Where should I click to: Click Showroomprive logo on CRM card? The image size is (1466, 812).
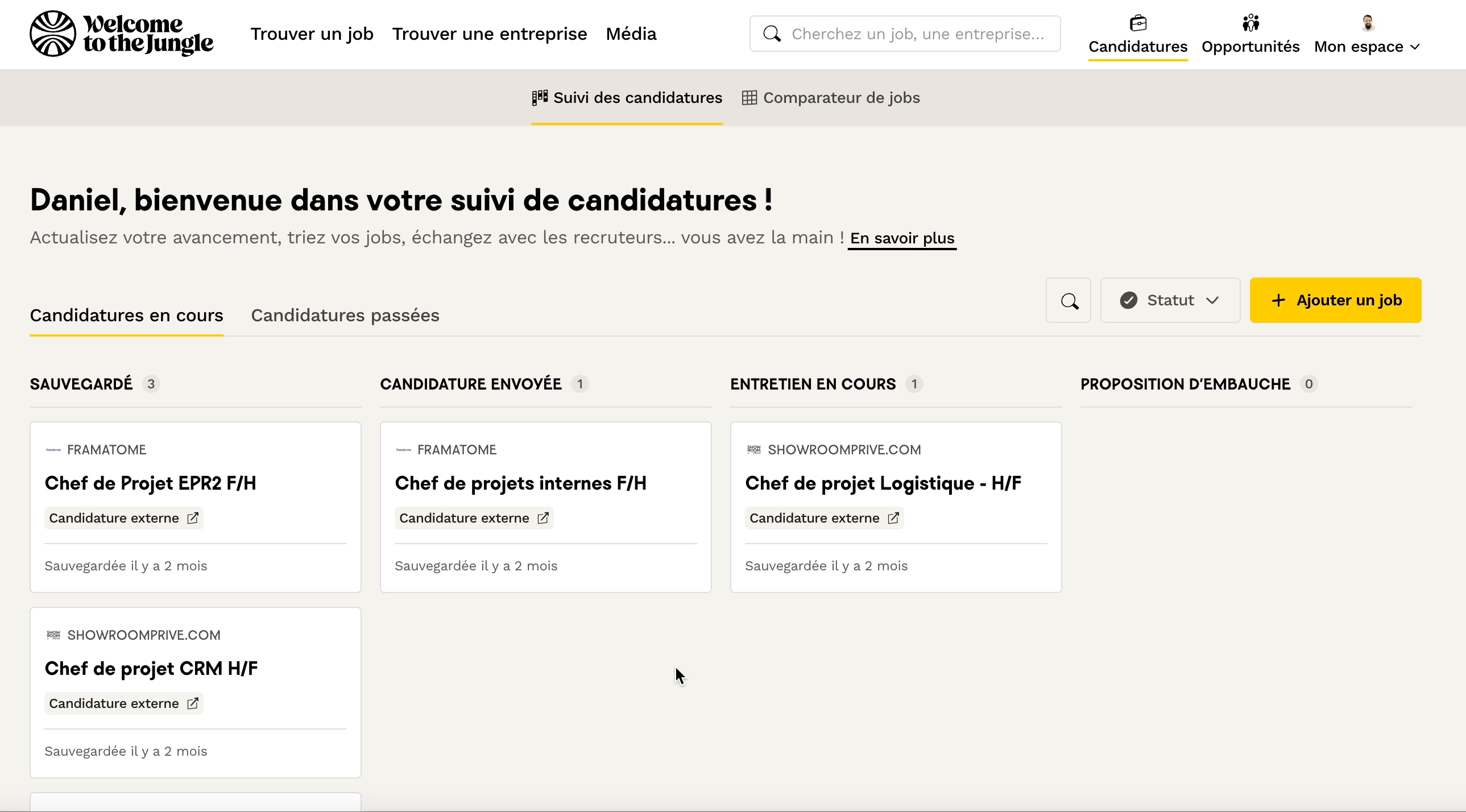[53, 635]
